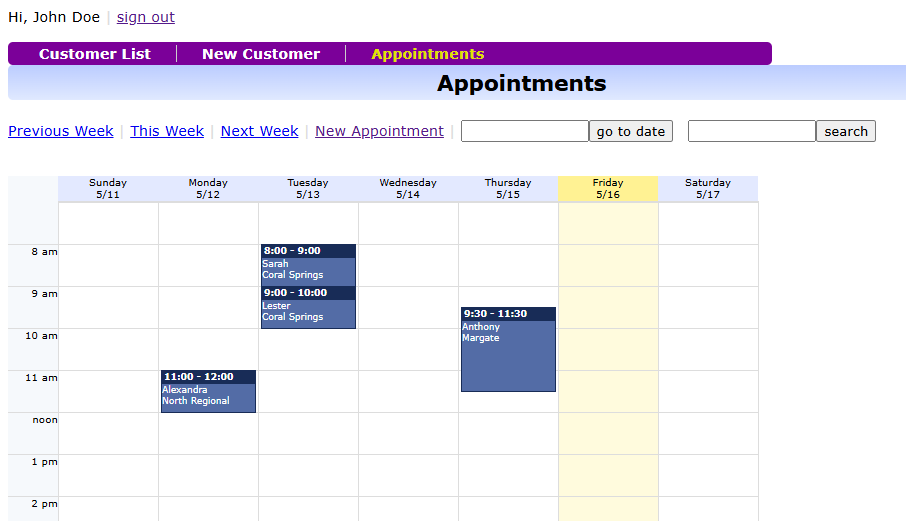
Task: Focus the search text field
Action: point(751,131)
